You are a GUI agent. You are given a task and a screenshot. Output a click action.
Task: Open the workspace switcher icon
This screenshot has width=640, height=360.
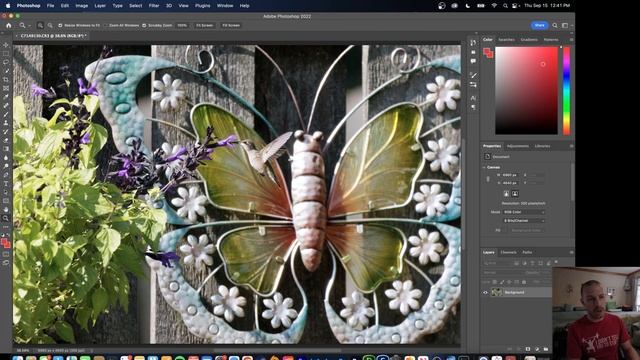565,25
